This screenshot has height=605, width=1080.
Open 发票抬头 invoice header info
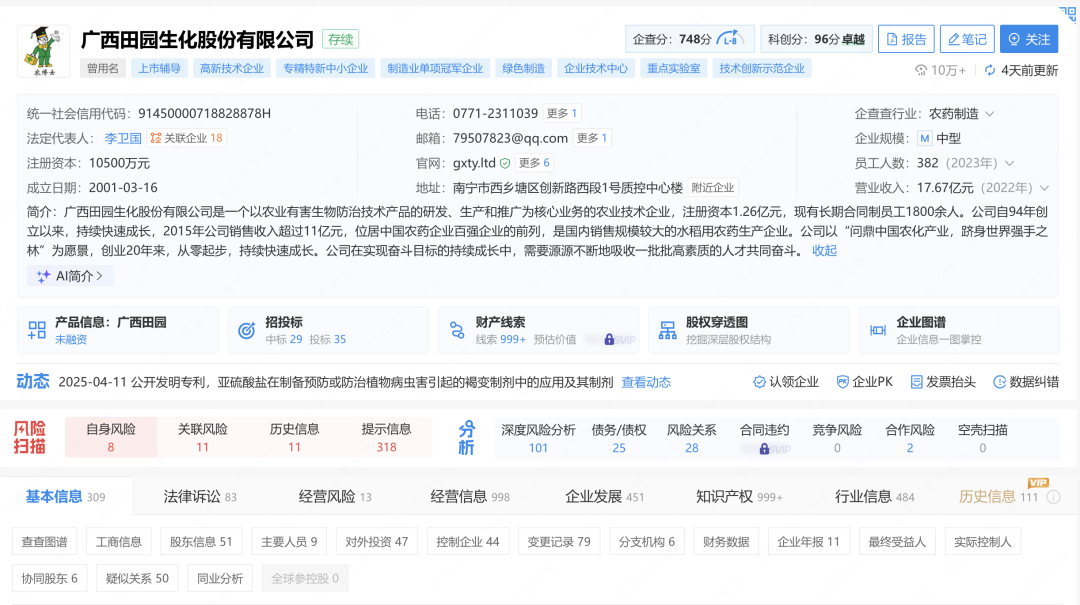[948, 382]
